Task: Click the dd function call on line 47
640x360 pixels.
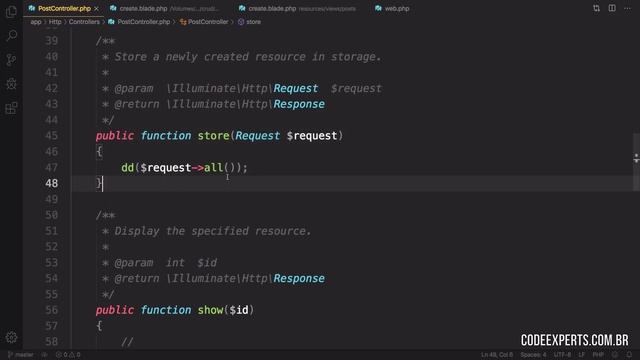Action: (x=127, y=168)
